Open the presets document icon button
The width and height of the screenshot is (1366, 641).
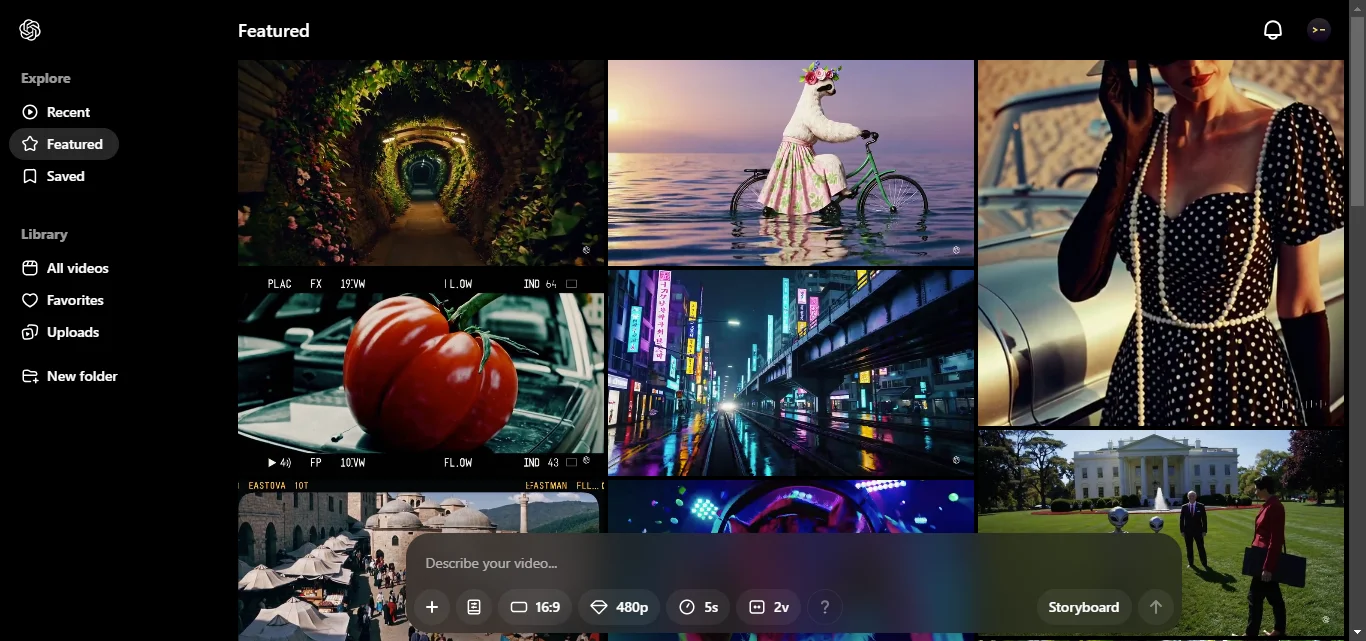coord(474,607)
